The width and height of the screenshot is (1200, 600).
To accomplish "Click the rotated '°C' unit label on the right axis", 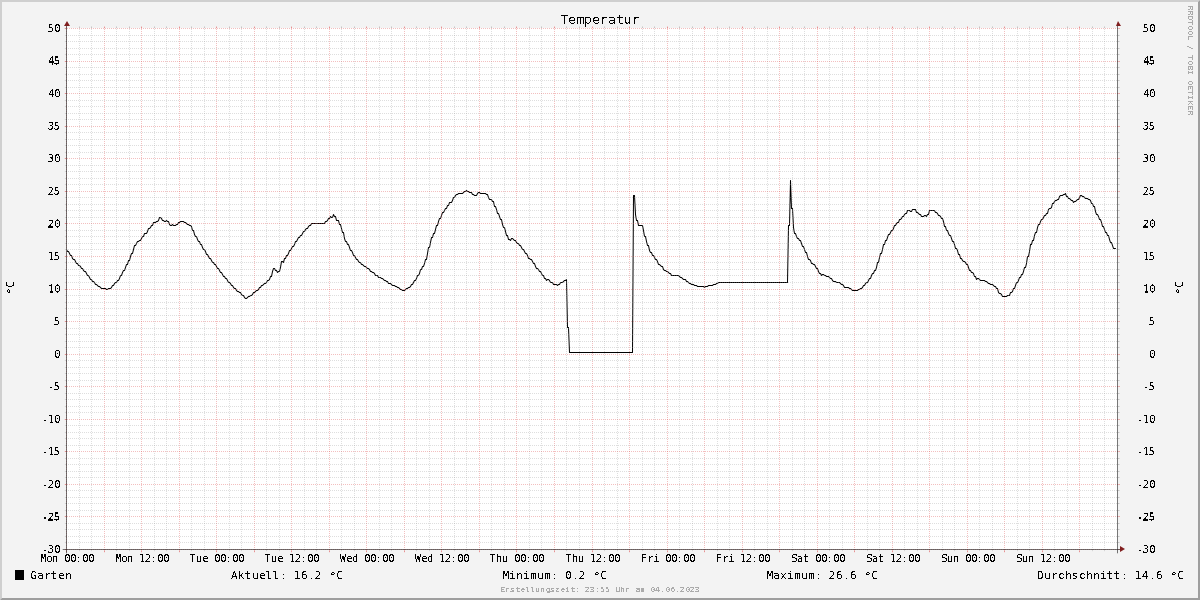I will click(1180, 288).
